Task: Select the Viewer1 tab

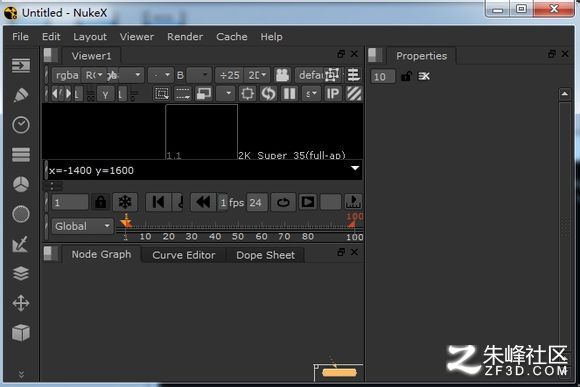Action: 91,56
